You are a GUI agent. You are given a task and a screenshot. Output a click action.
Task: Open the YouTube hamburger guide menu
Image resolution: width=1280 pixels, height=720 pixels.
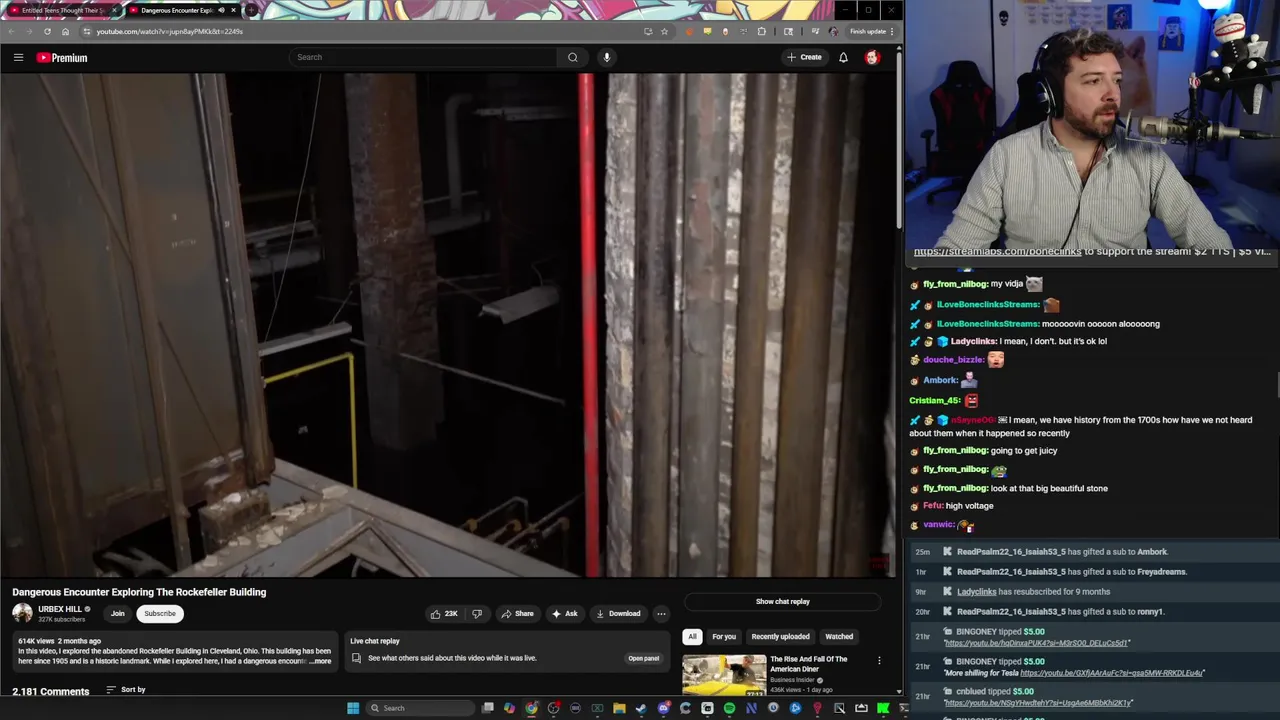click(18, 57)
